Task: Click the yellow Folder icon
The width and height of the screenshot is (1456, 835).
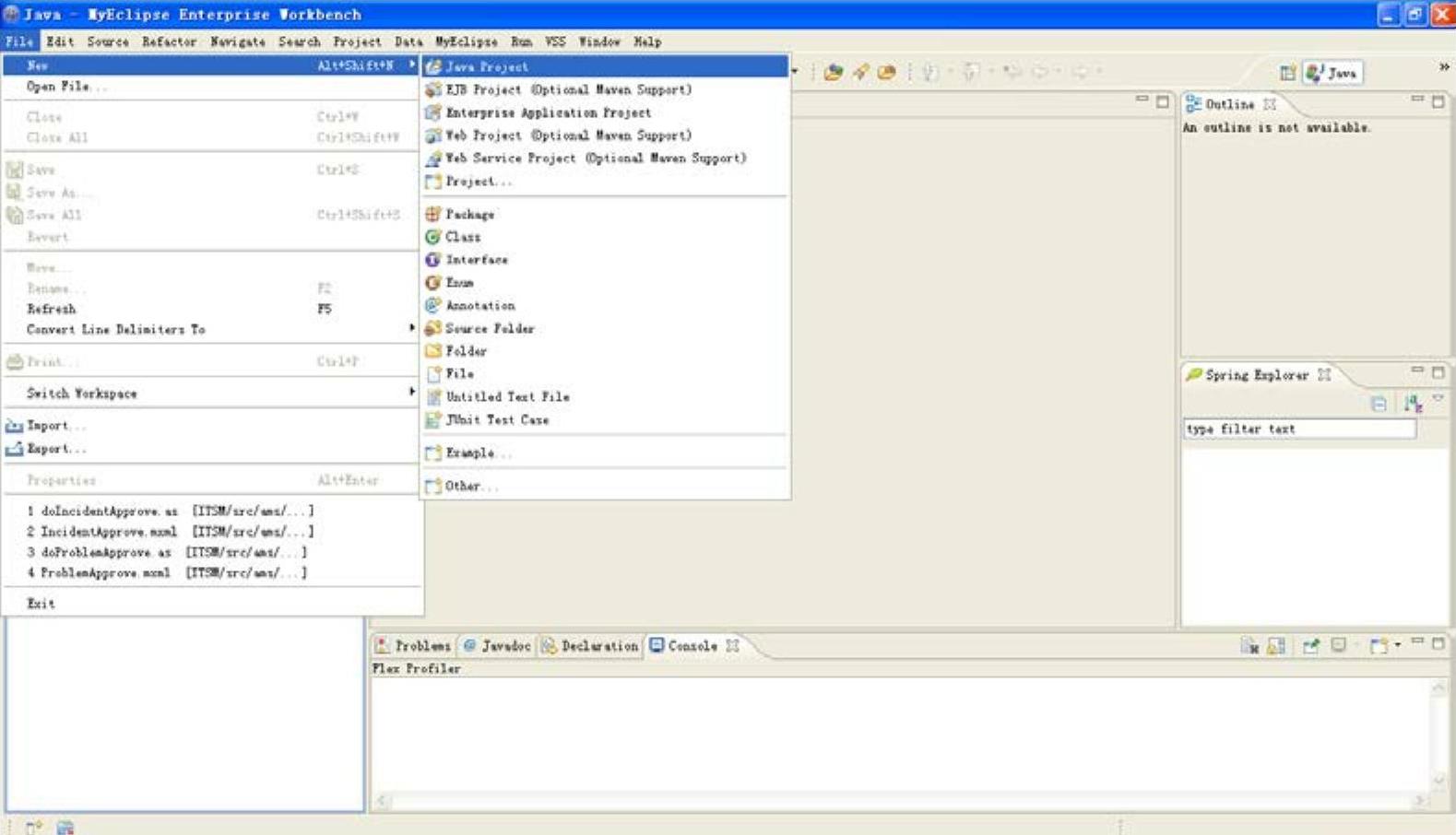Action: click(432, 351)
